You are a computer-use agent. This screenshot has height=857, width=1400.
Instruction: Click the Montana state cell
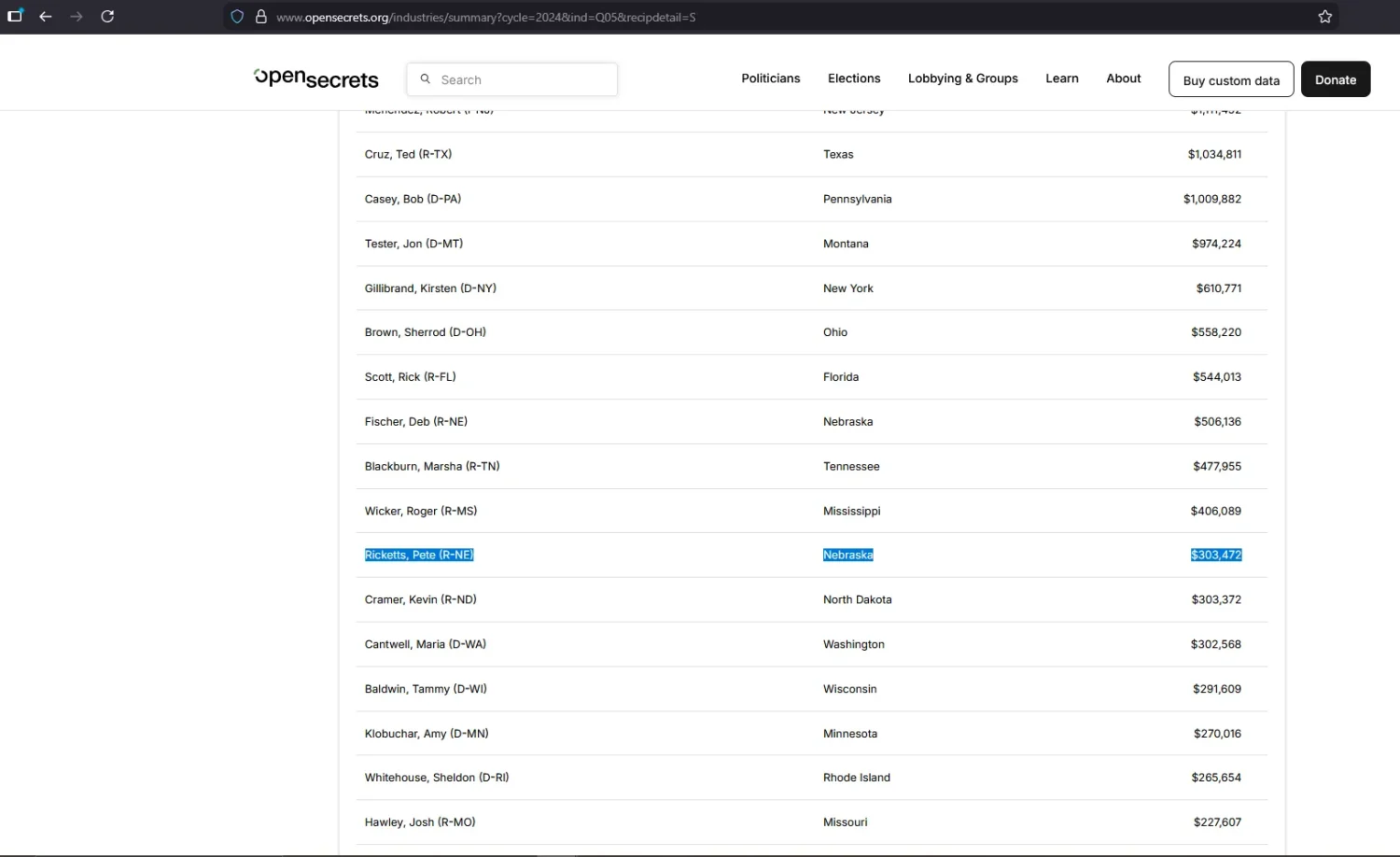pyautogui.click(x=846, y=245)
